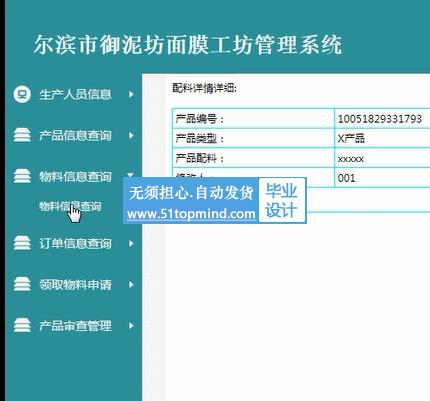
Task: Expand the 产品信息查询 menu arrow
Action: tap(131, 135)
